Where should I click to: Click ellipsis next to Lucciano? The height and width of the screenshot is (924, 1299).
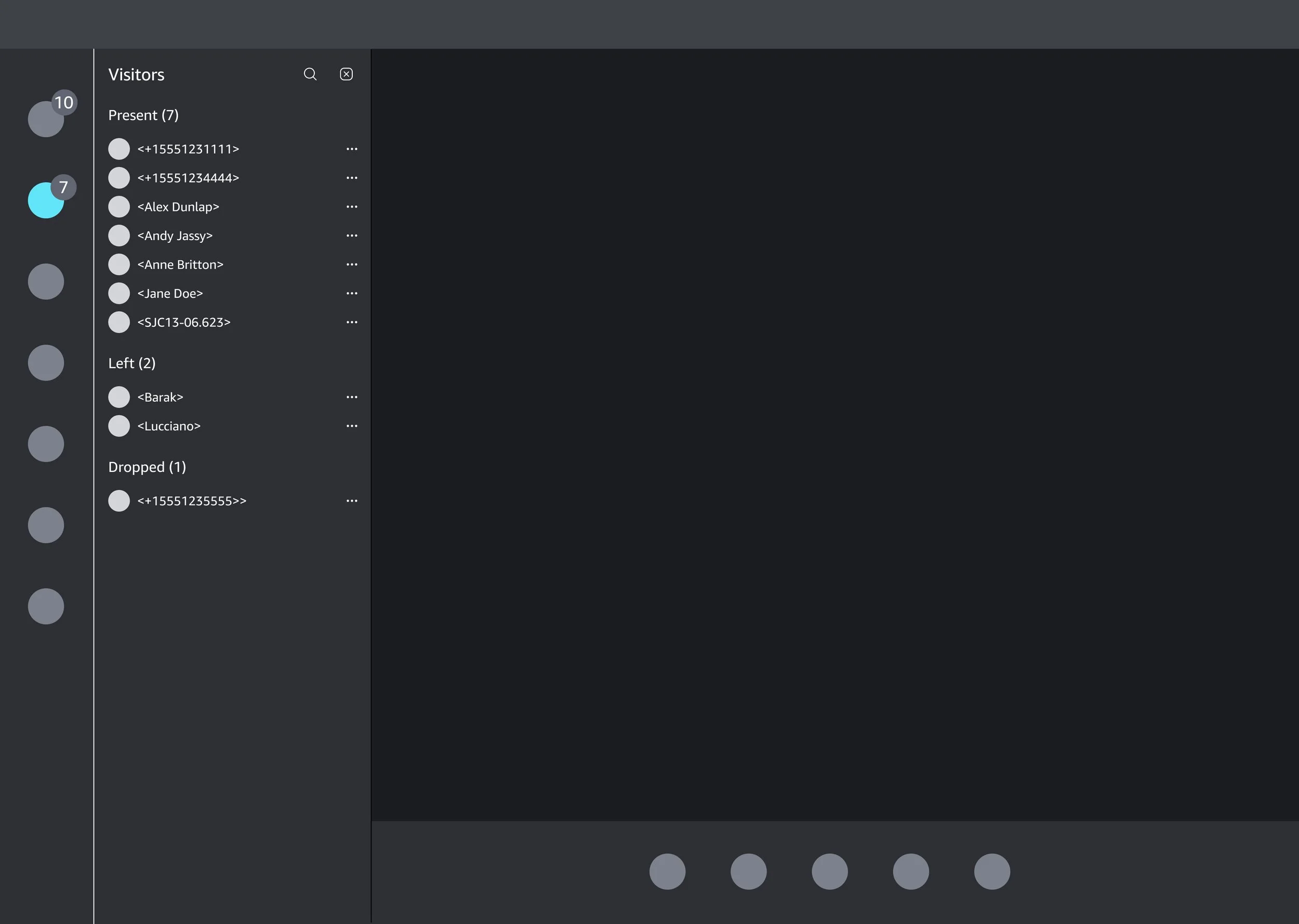pyautogui.click(x=352, y=426)
